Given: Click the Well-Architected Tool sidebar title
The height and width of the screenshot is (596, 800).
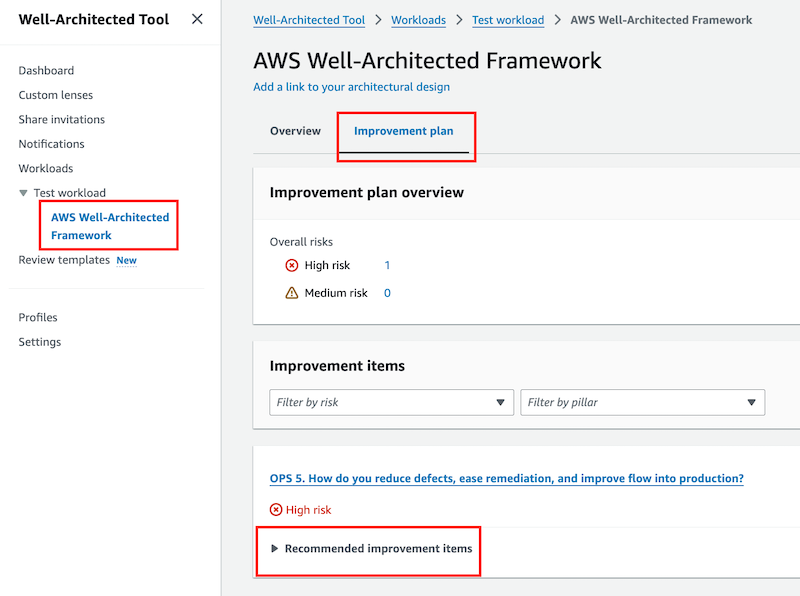Looking at the screenshot, I should pyautogui.click(x=94, y=19).
